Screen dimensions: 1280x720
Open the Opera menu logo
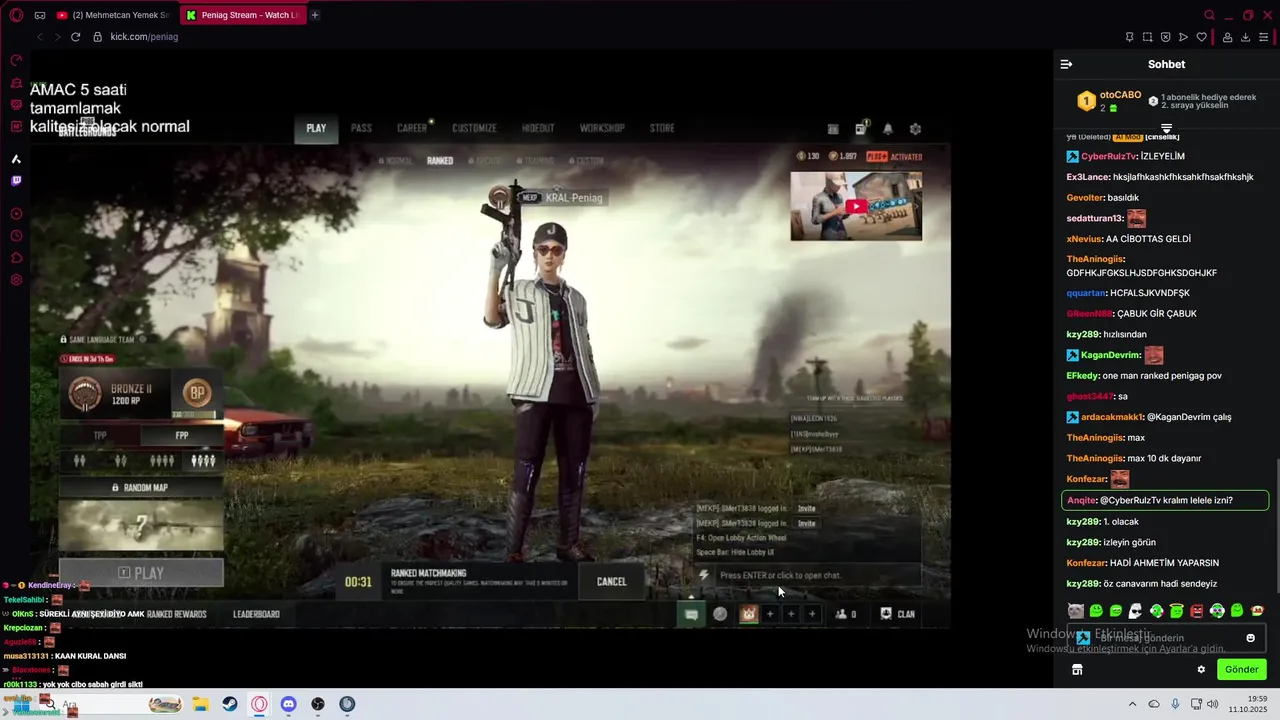[x=16, y=15]
